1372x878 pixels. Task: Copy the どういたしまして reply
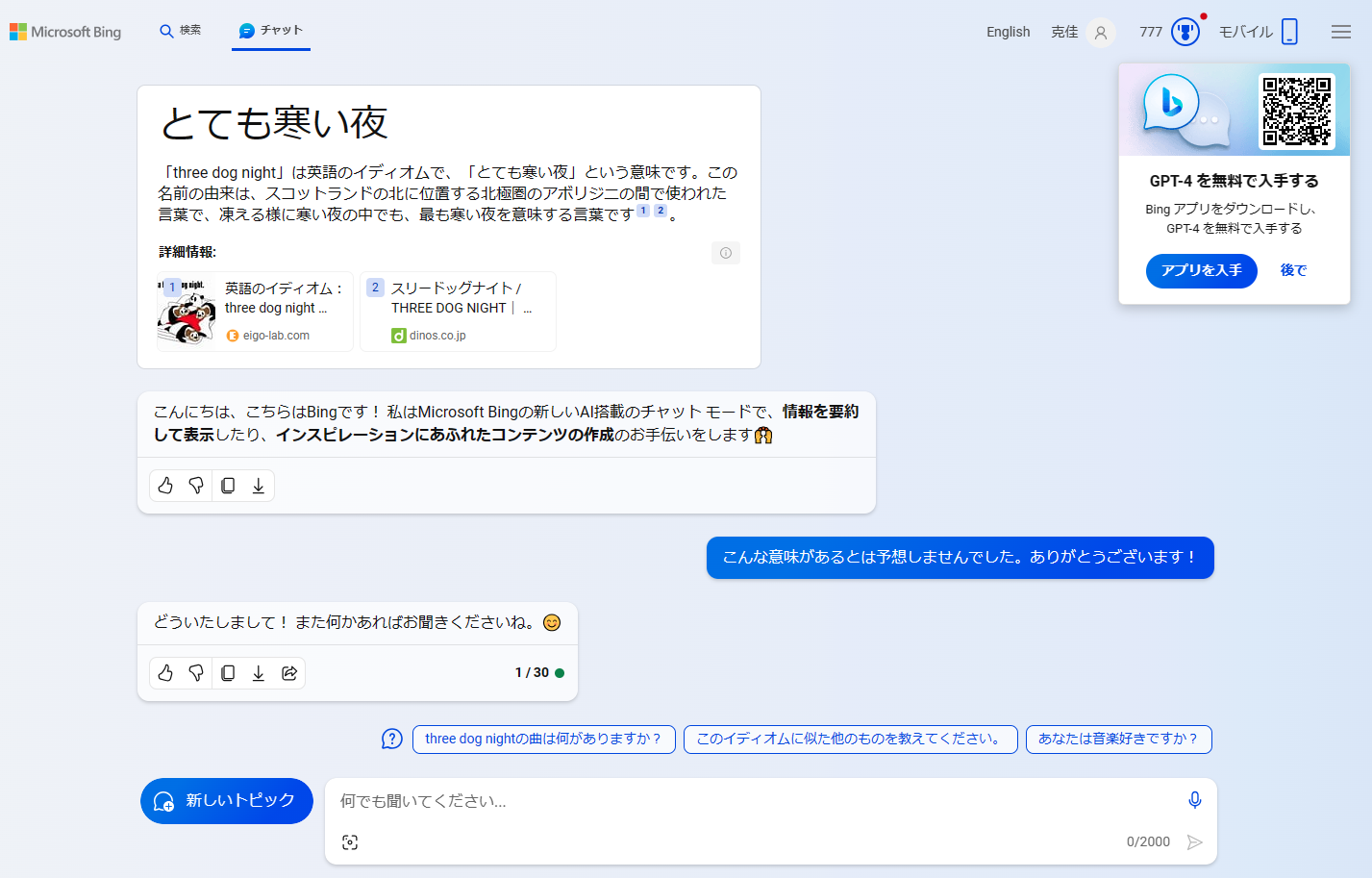coord(228,673)
